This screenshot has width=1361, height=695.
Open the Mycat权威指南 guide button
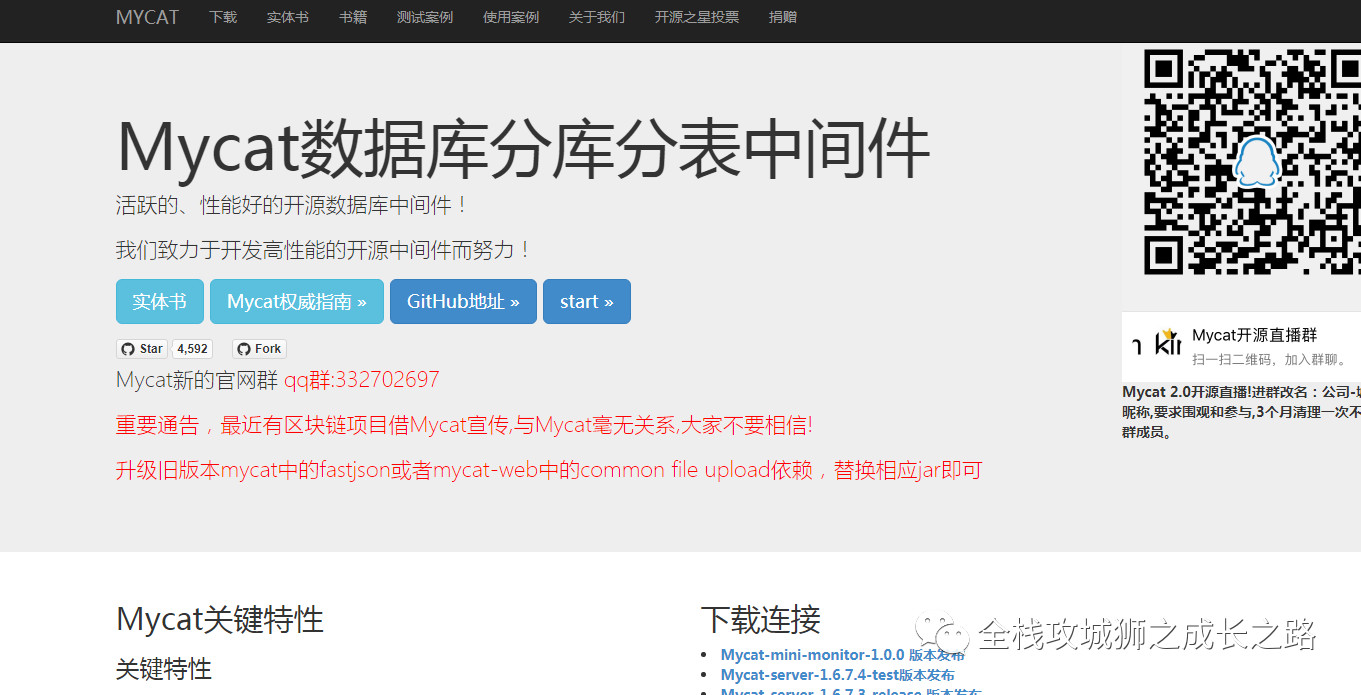[x=296, y=301]
